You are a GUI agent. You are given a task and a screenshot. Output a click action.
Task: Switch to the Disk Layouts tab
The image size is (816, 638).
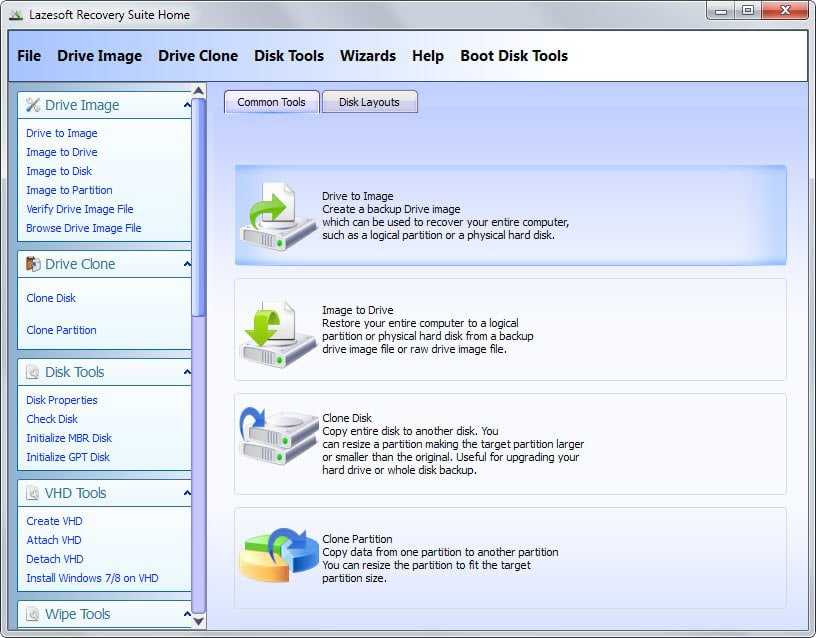click(369, 102)
